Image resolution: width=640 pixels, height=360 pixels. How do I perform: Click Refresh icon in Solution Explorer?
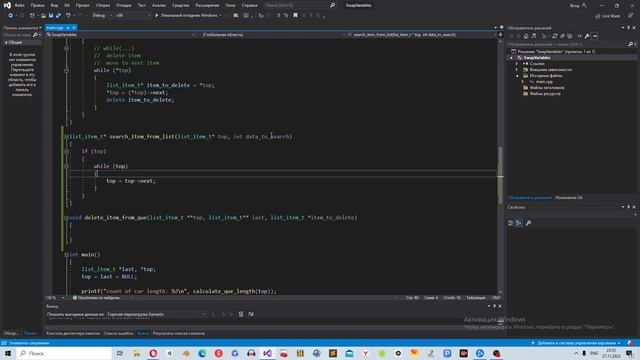[x=554, y=36]
